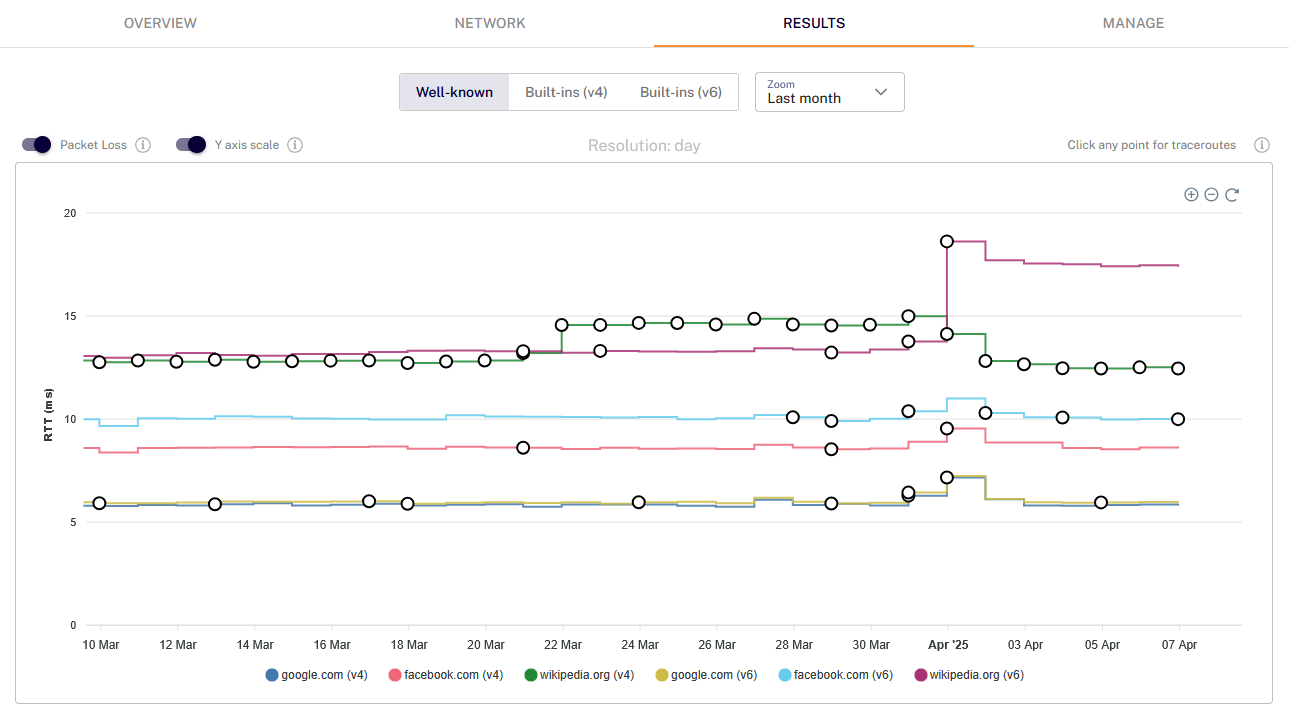Toggle the Packet Loss switch
The height and width of the screenshot is (711, 1289).
click(x=36, y=145)
